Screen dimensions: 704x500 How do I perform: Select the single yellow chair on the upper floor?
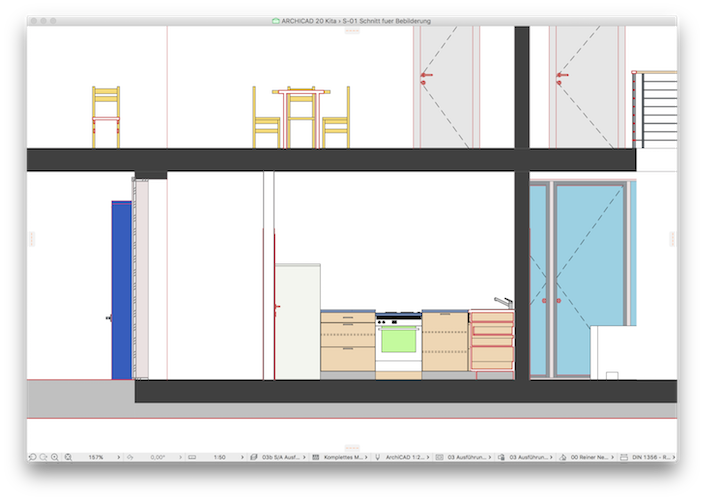tap(106, 117)
